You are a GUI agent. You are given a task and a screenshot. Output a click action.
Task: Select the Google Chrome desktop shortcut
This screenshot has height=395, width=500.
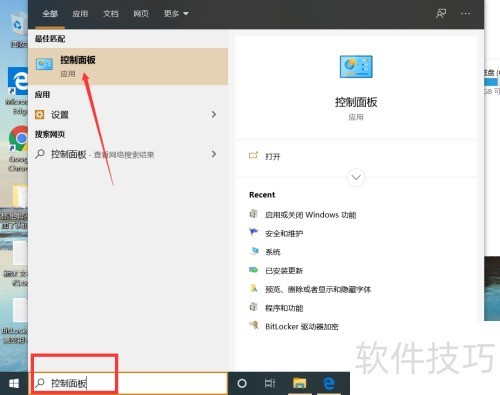[18, 149]
